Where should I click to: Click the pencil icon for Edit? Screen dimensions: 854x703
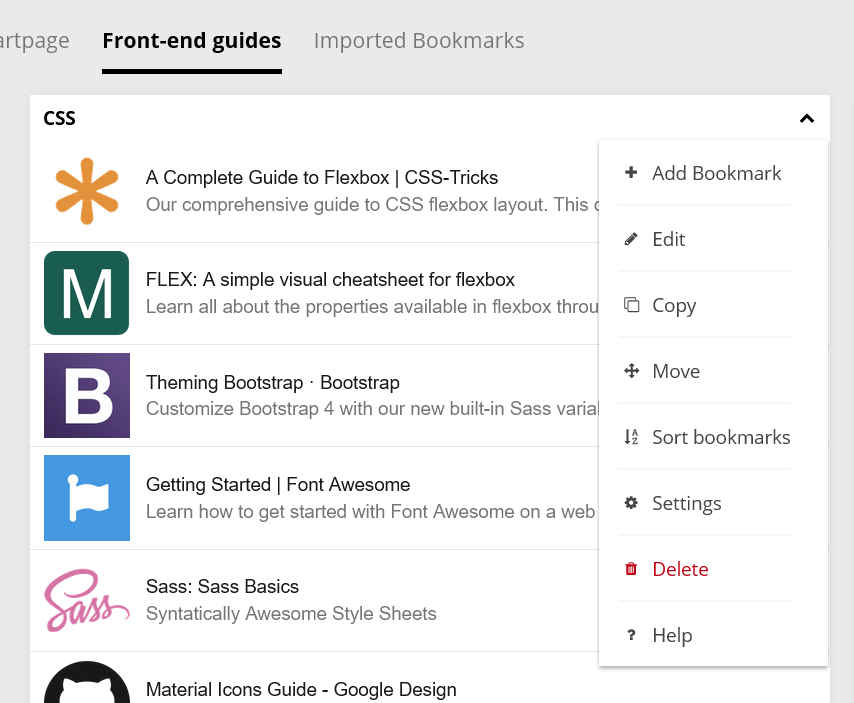pos(631,239)
